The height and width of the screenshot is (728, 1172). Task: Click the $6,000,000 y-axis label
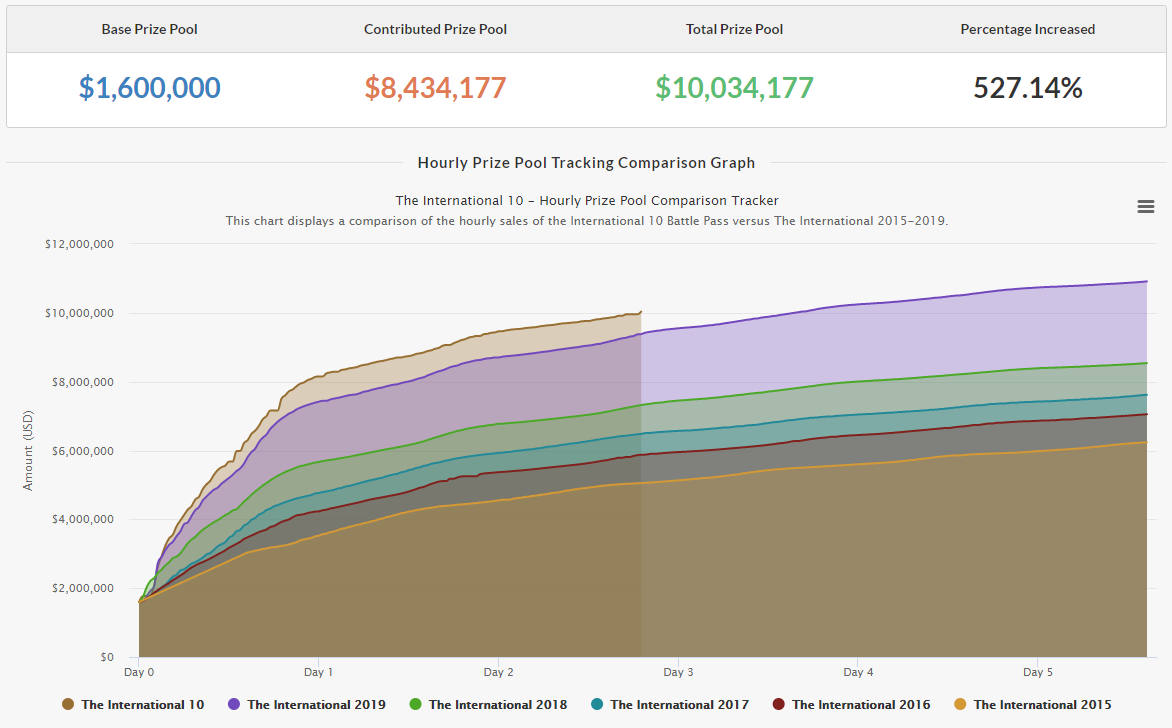(82, 451)
